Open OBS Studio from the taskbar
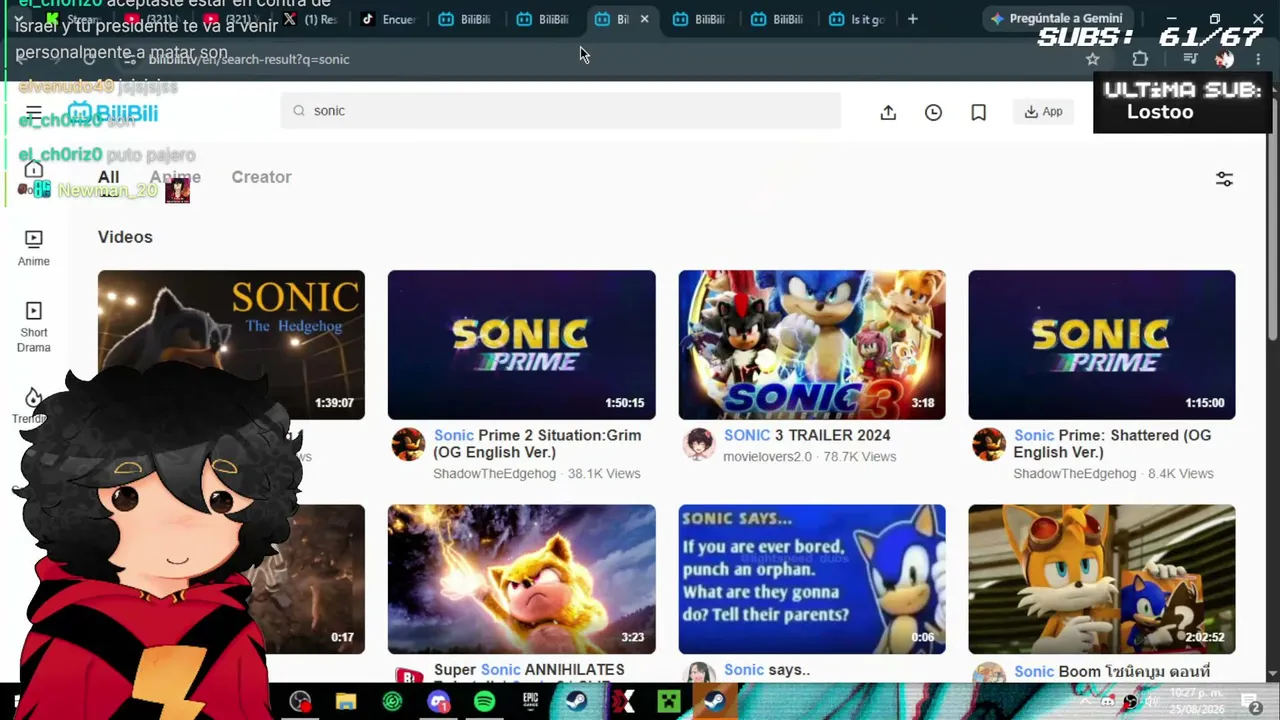Image resolution: width=1280 pixels, height=720 pixels. [x=300, y=702]
